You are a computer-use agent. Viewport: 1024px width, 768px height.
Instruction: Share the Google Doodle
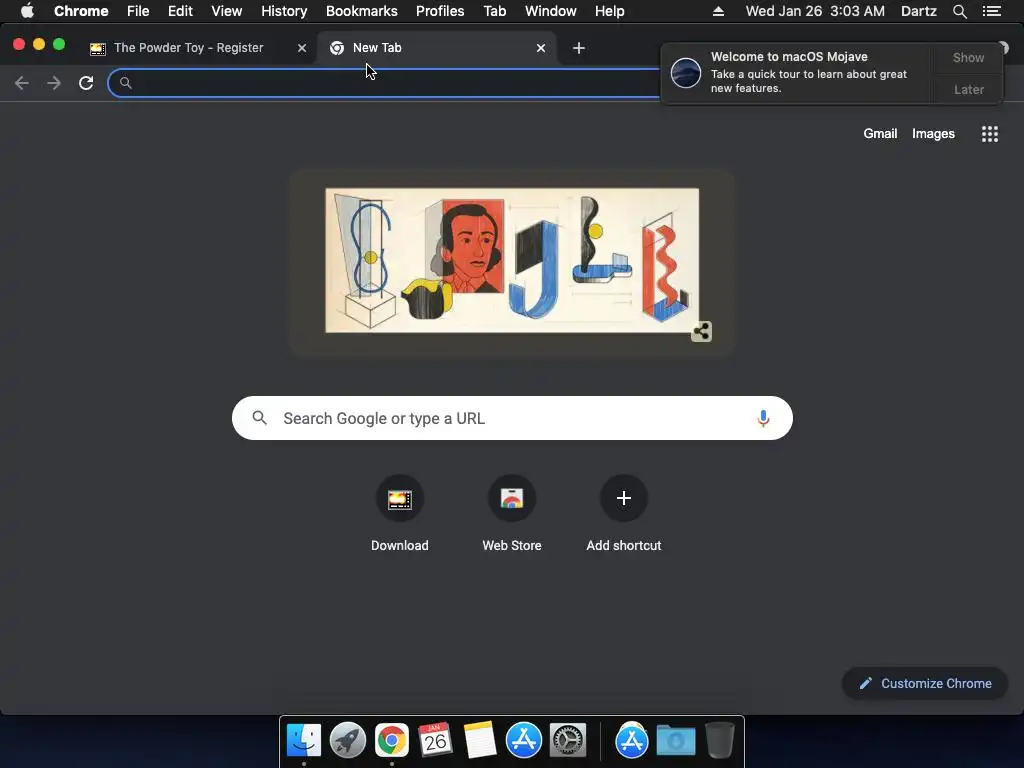click(701, 331)
